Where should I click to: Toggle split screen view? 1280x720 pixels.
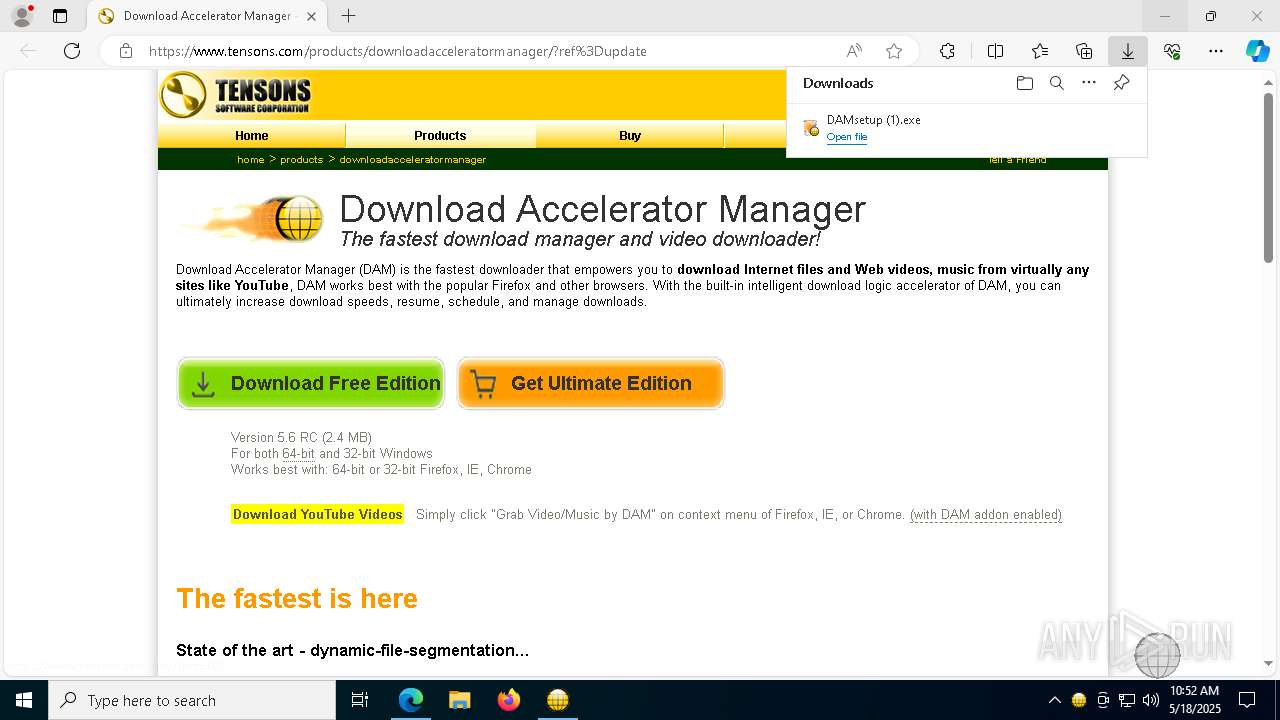coord(995,51)
